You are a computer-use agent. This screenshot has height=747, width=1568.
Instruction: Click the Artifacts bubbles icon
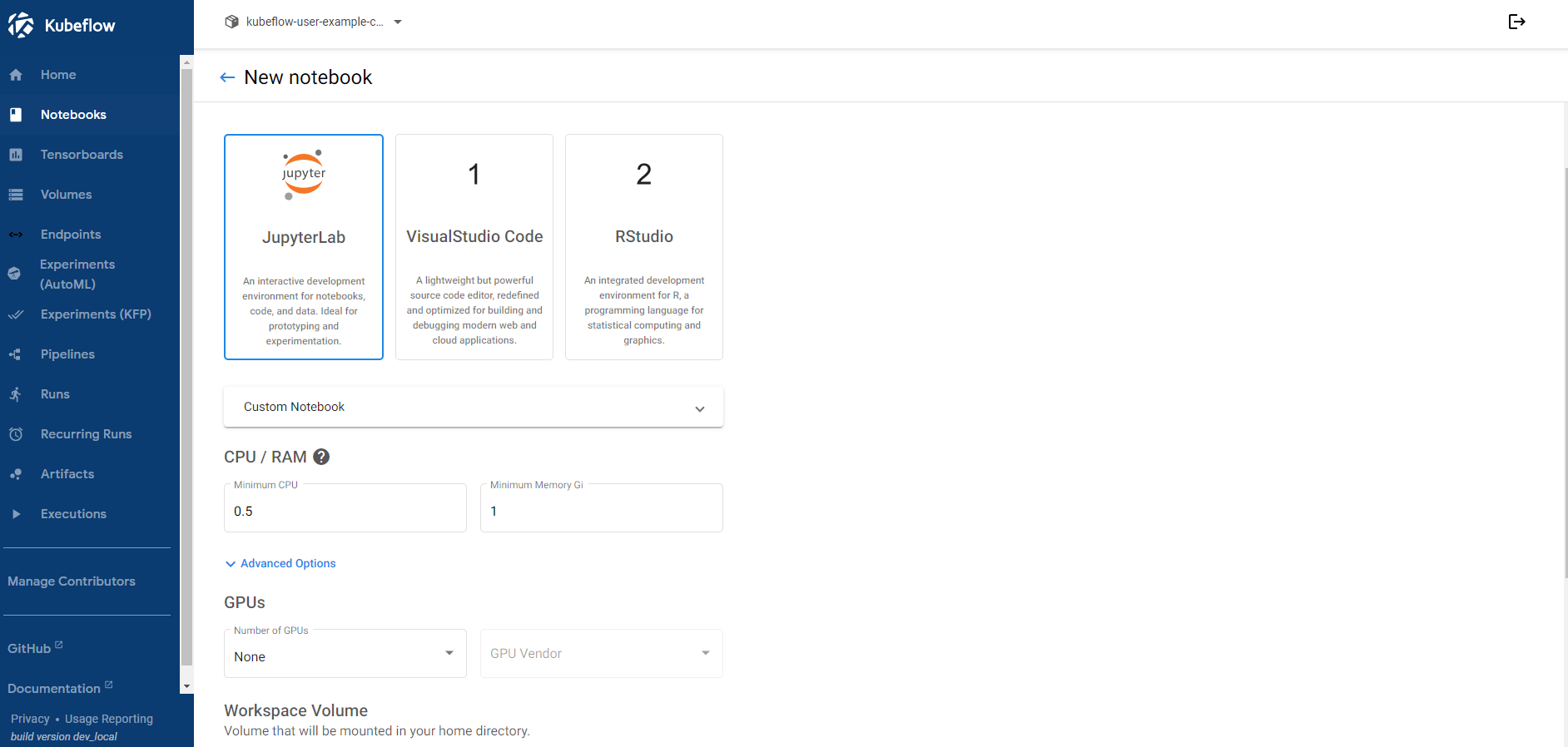pos(16,474)
